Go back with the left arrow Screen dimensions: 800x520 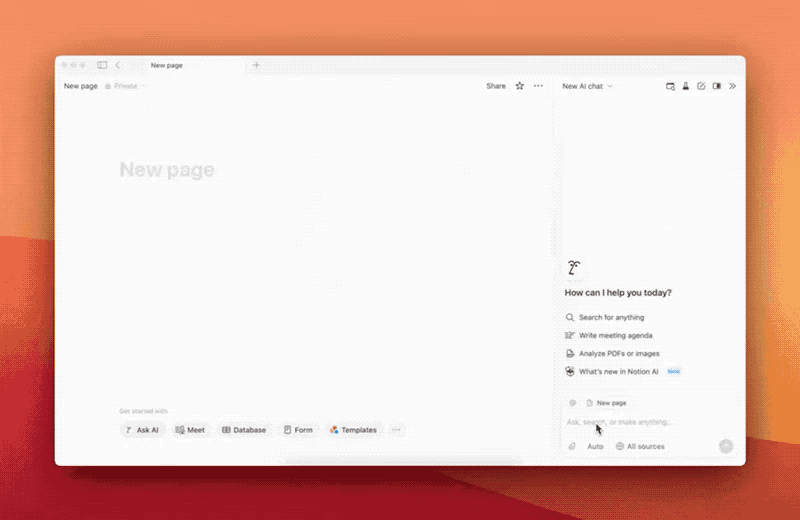point(118,65)
